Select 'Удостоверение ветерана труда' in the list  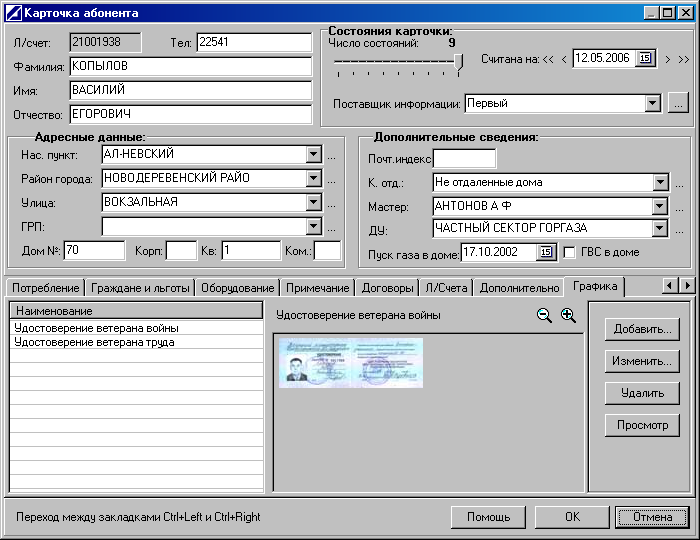94,342
